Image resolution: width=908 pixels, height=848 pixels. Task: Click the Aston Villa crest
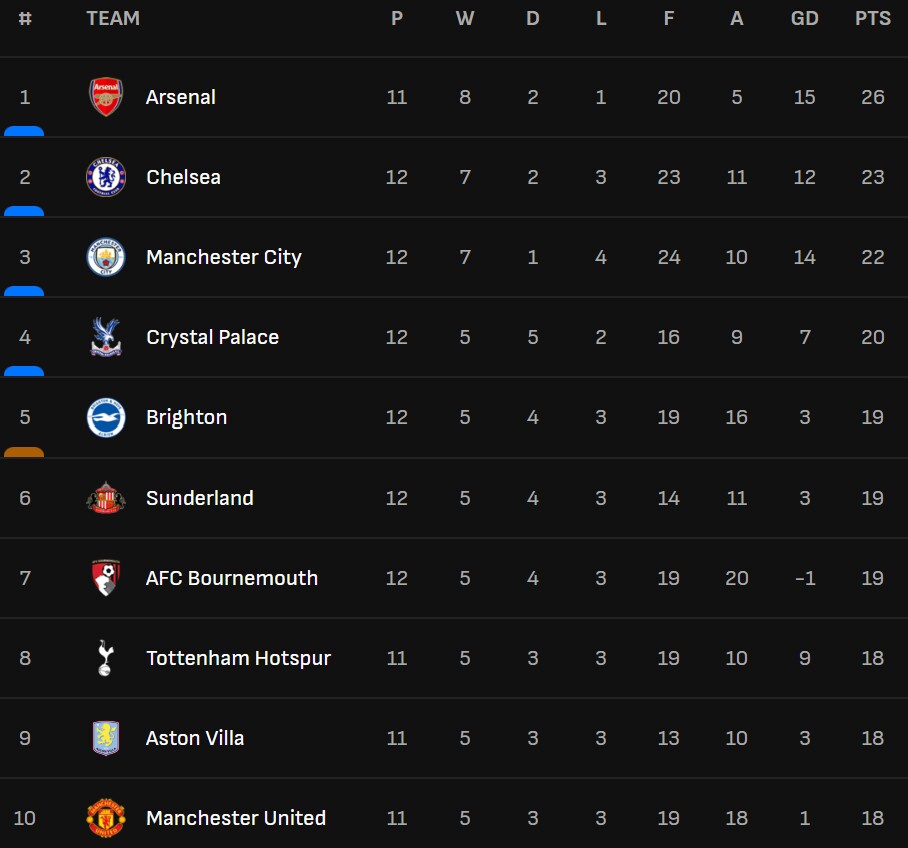105,738
